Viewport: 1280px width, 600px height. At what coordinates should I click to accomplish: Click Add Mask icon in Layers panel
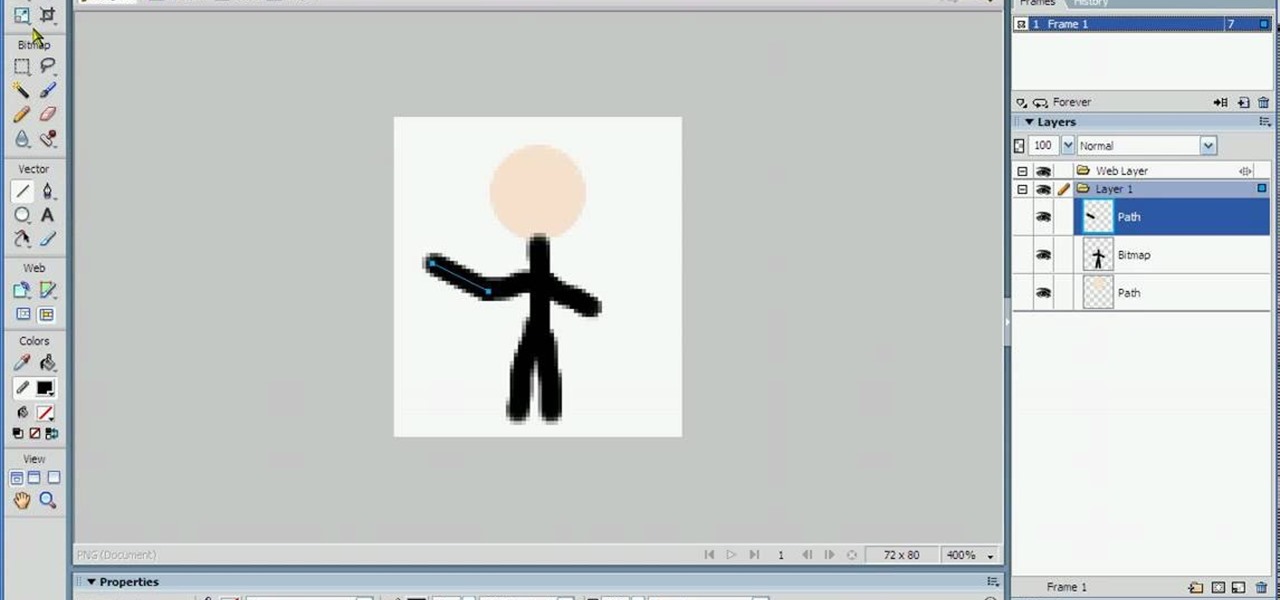[1218, 587]
